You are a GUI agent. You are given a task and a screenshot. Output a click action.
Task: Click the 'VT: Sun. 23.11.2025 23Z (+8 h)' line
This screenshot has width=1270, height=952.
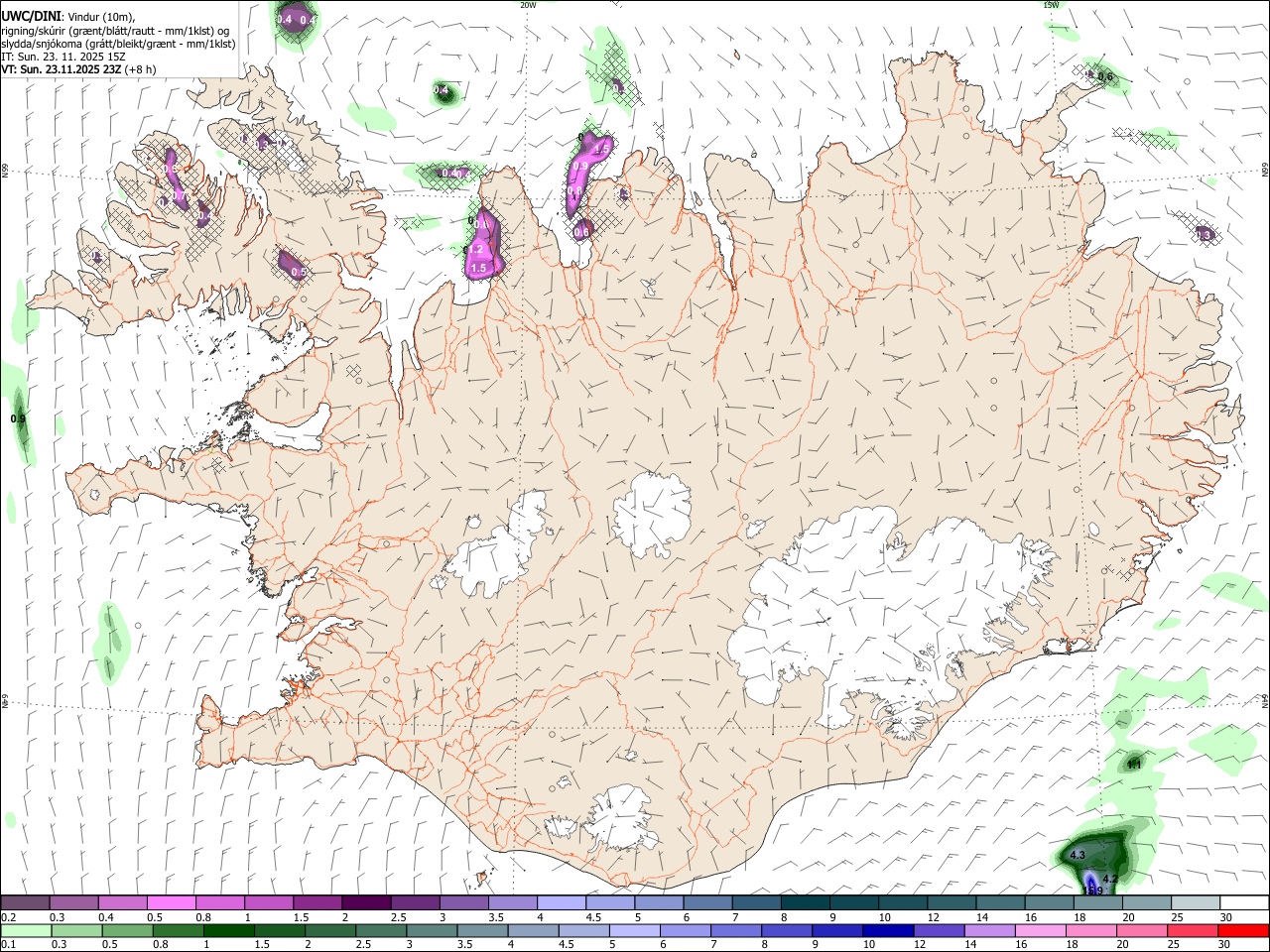78,69
